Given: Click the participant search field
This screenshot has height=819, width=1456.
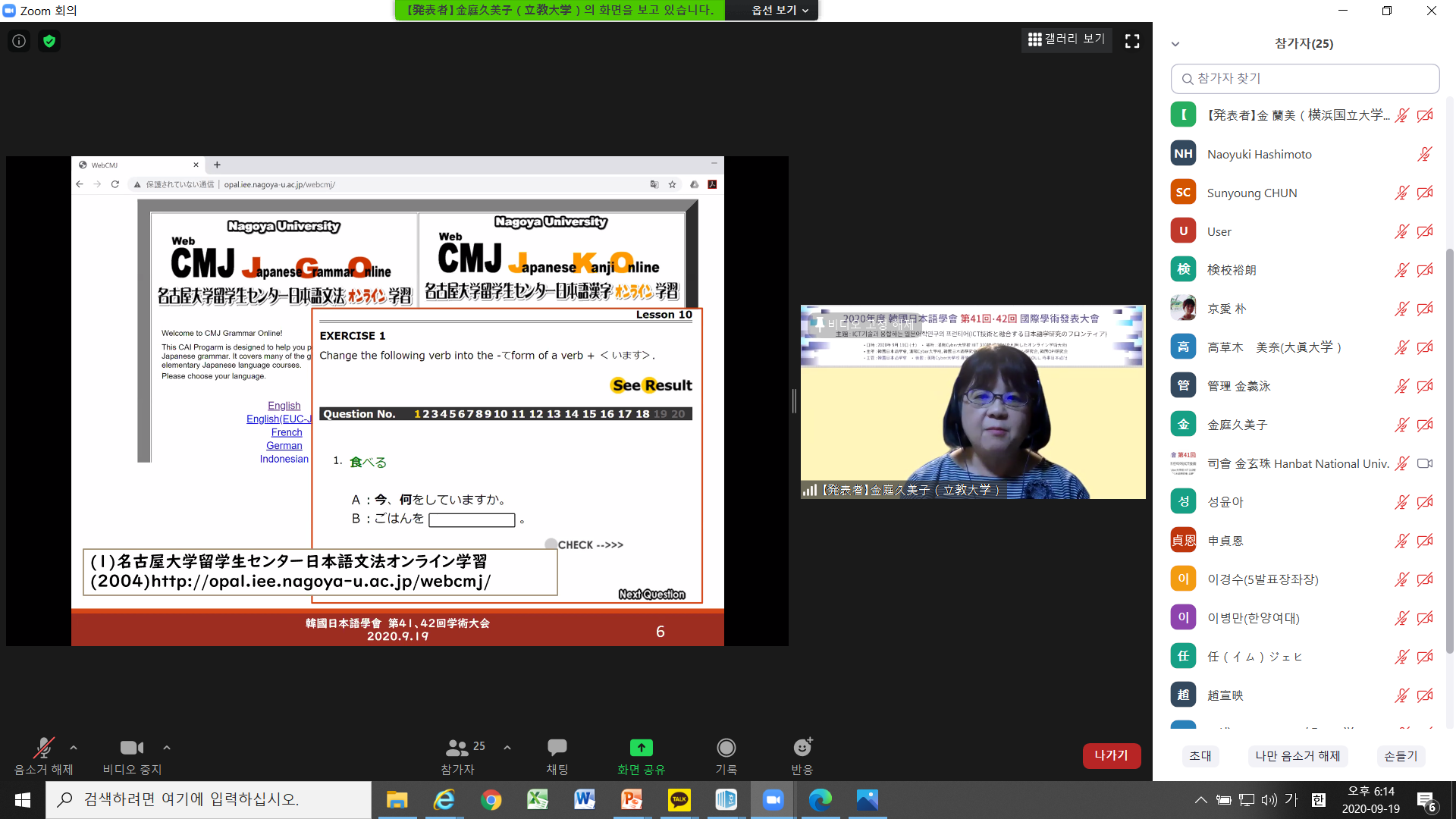Looking at the screenshot, I should point(1304,79).
